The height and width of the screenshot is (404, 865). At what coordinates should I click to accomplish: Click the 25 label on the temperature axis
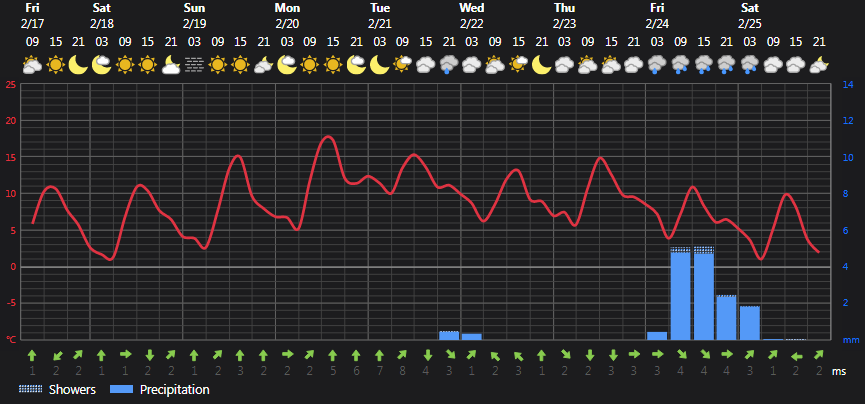(9, 84)
